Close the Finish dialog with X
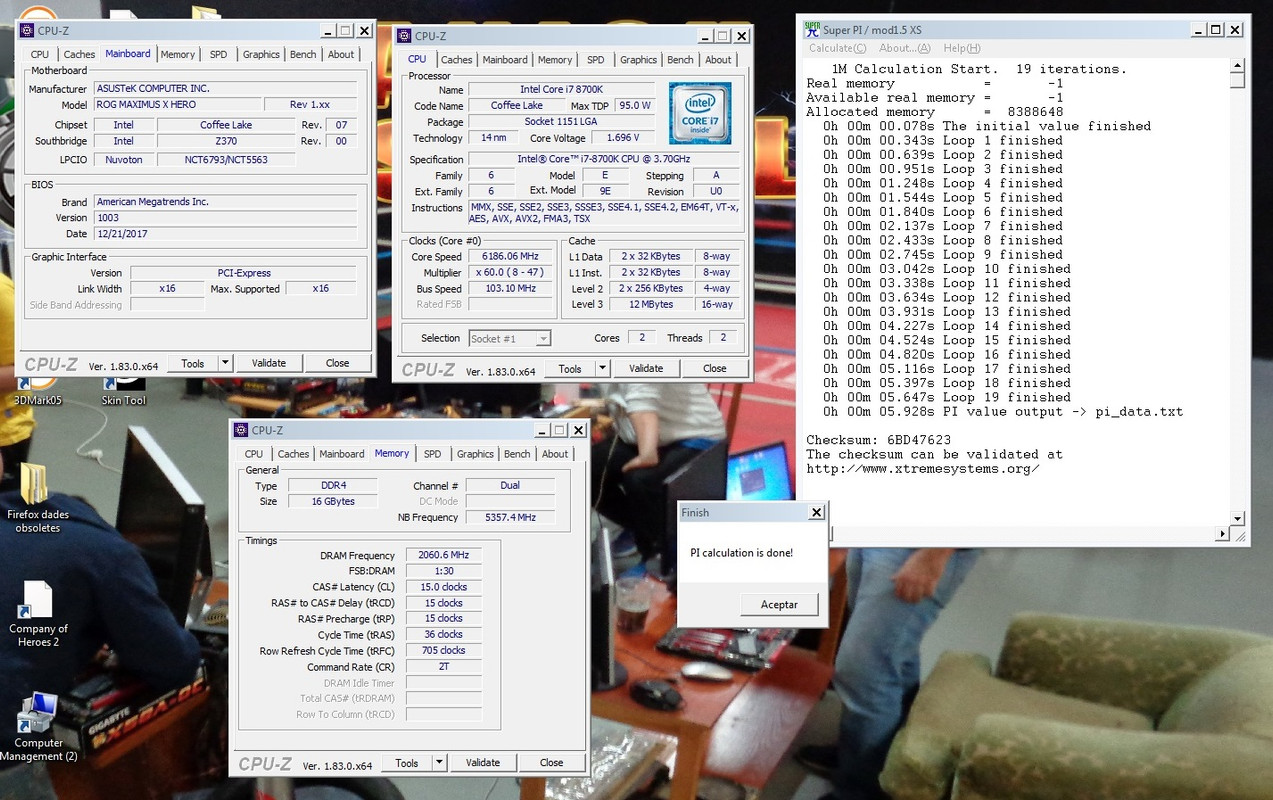Image resolution: width=1273 pixels, height=800 pixels. (816, 512)
